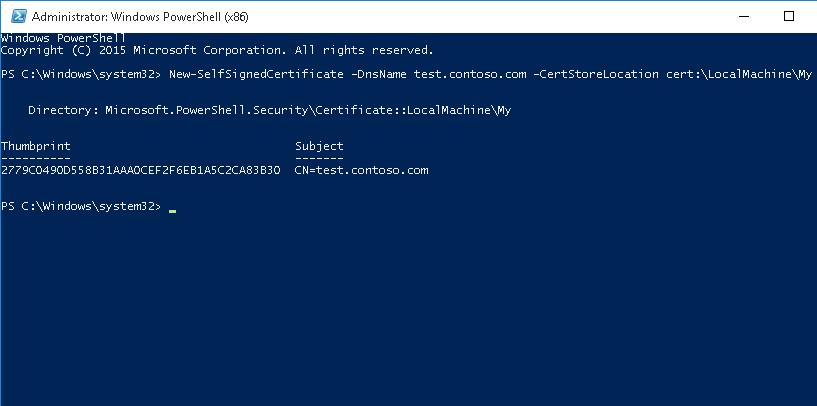Click the Directory output line

point(269,110)
